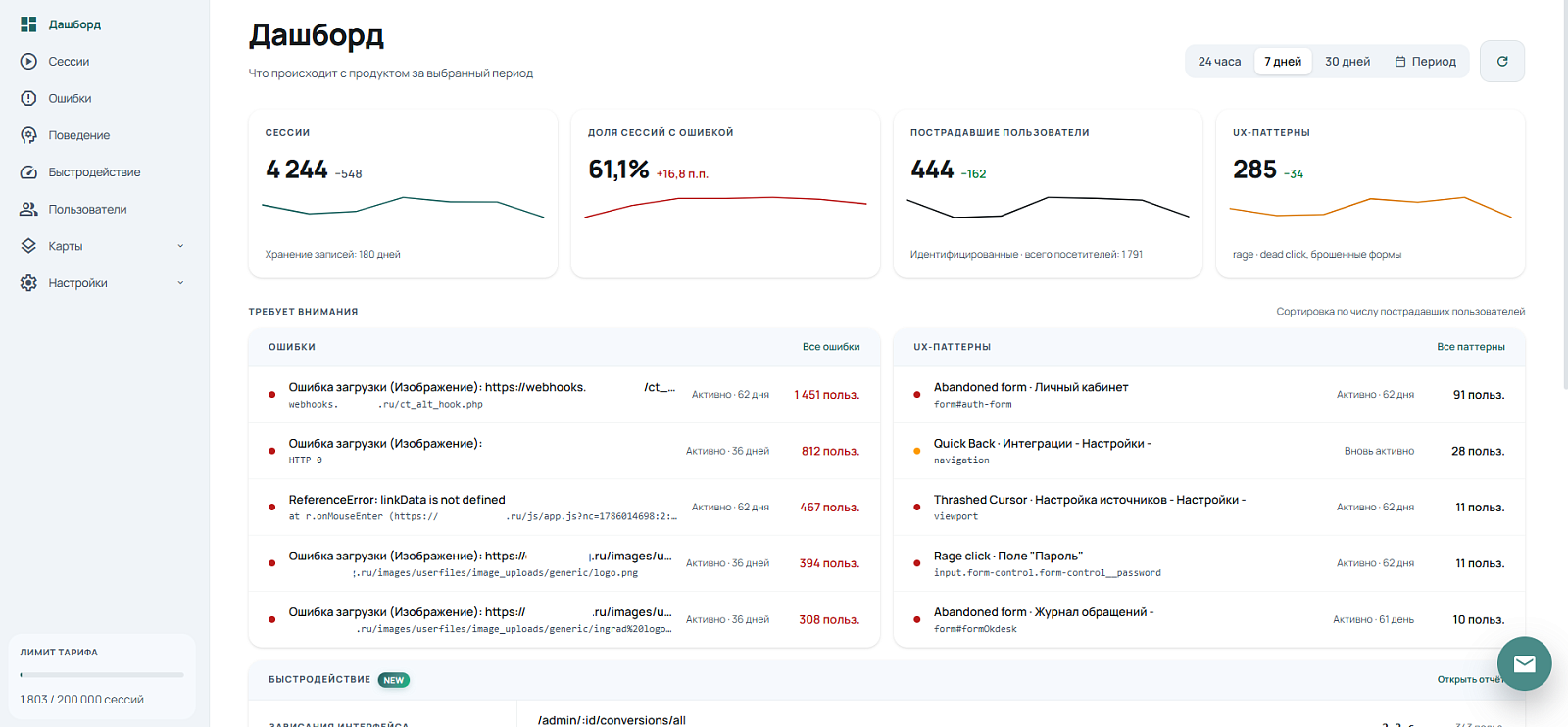
Task: Open Abandoned form · Журнал обращений pattern
Action: coord(1209,619)
